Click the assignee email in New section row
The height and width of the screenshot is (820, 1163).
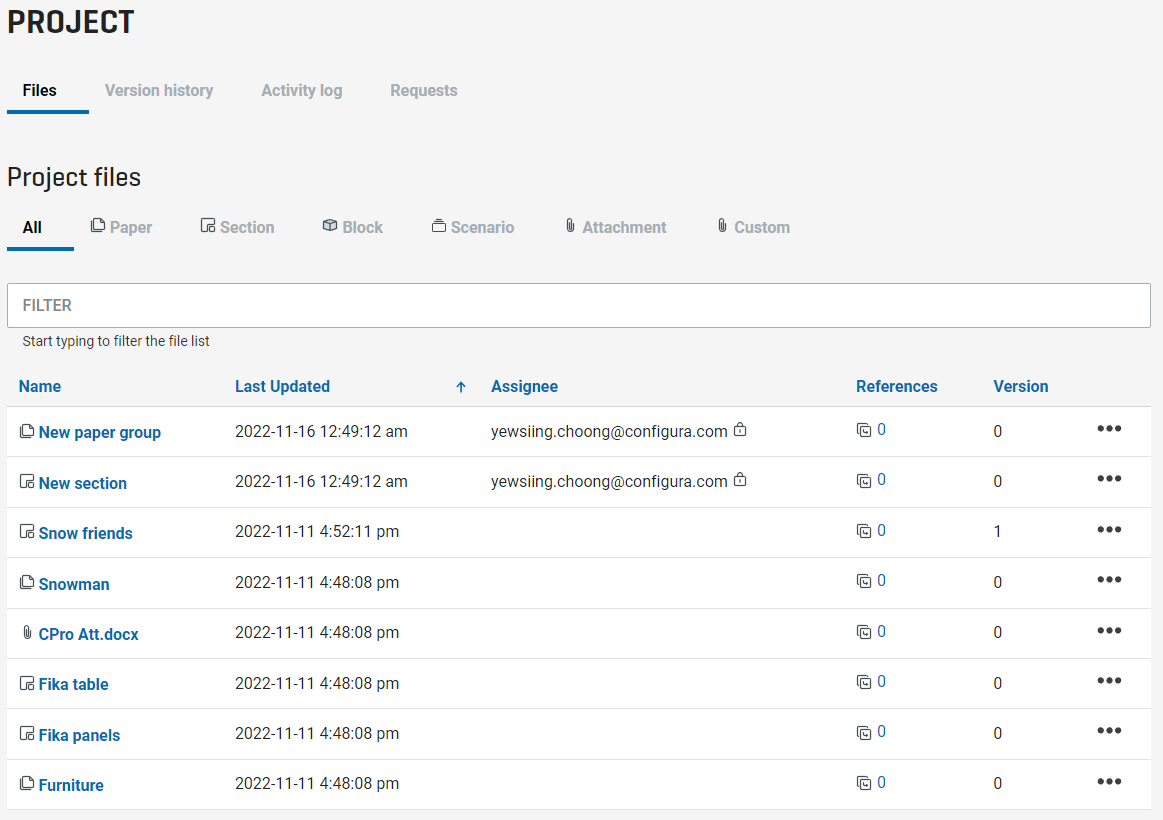click(x=609, y=482)
